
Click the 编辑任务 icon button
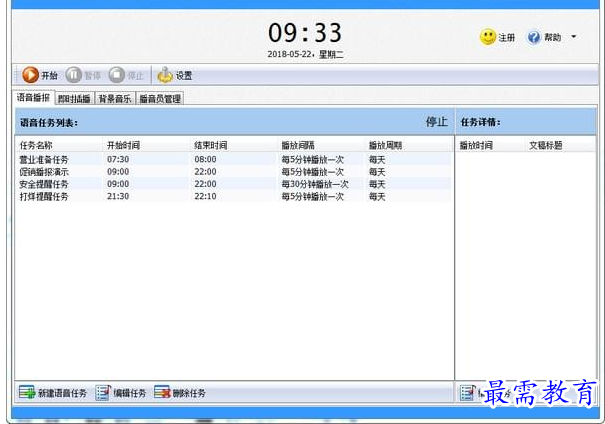121,393
